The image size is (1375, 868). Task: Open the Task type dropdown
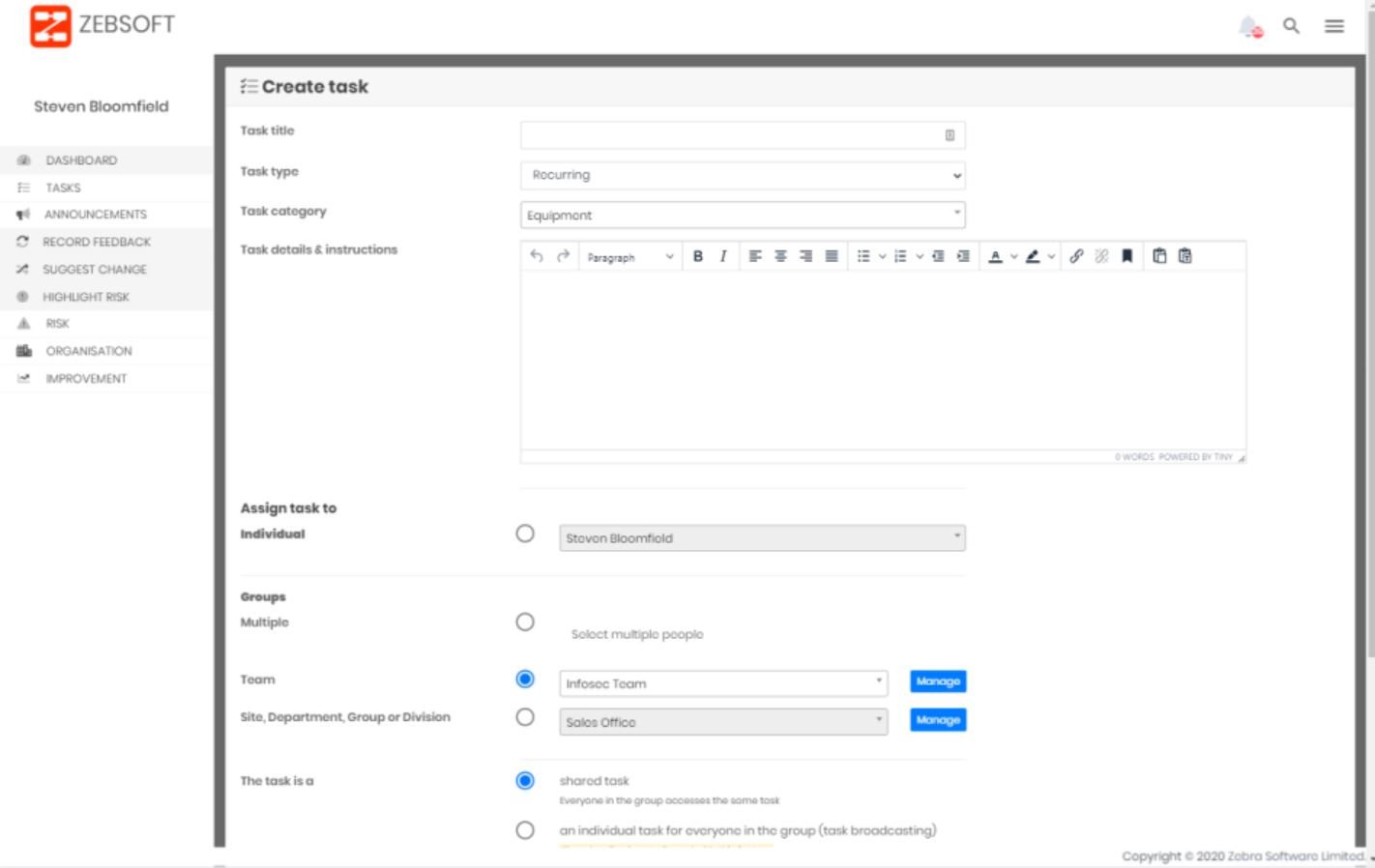point(743,175)
